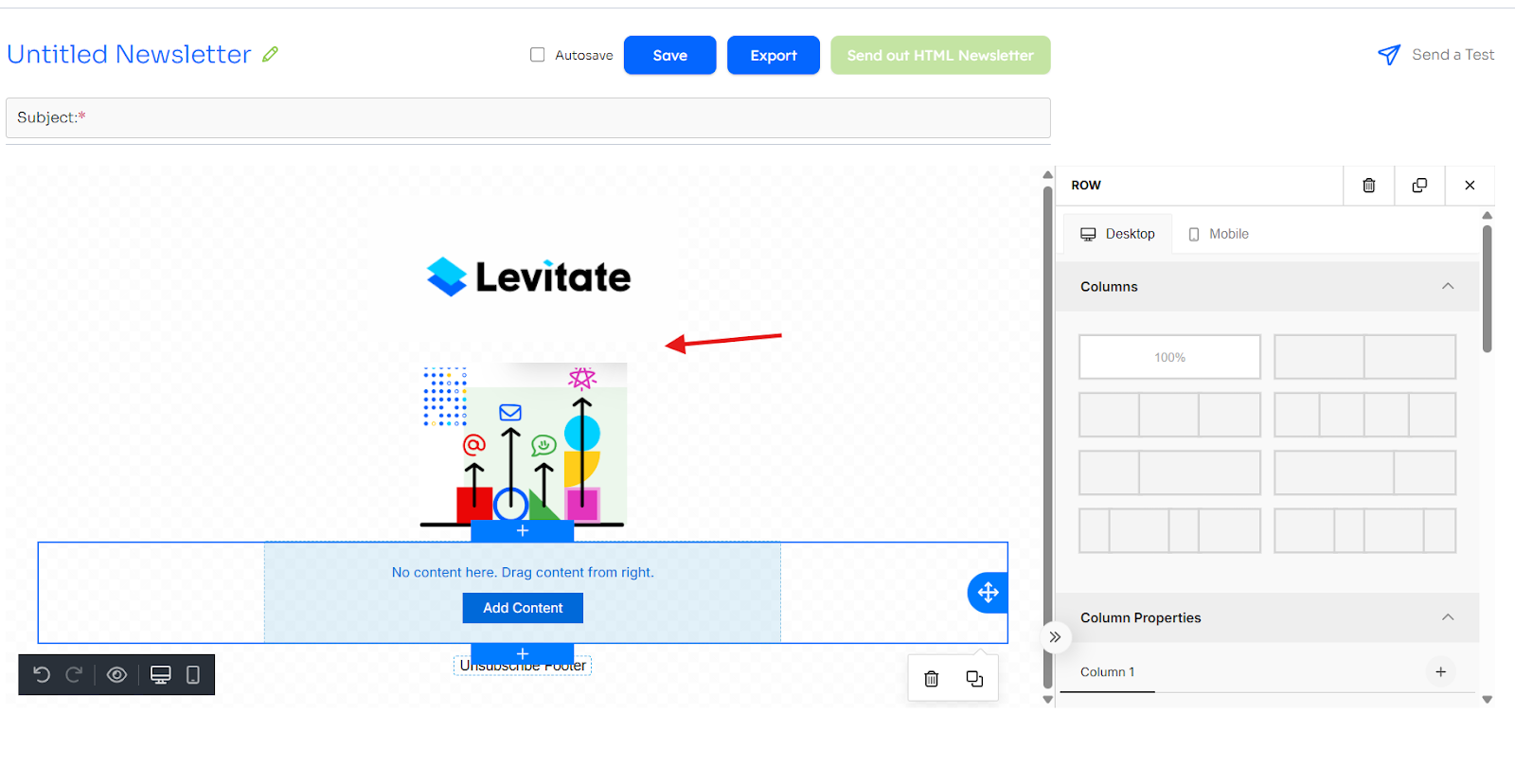This screenshot has width=1515, height=784.
Task: Select narrow-left wide-right column layout
Action: pyautogui.click(x=1169, y=472)
